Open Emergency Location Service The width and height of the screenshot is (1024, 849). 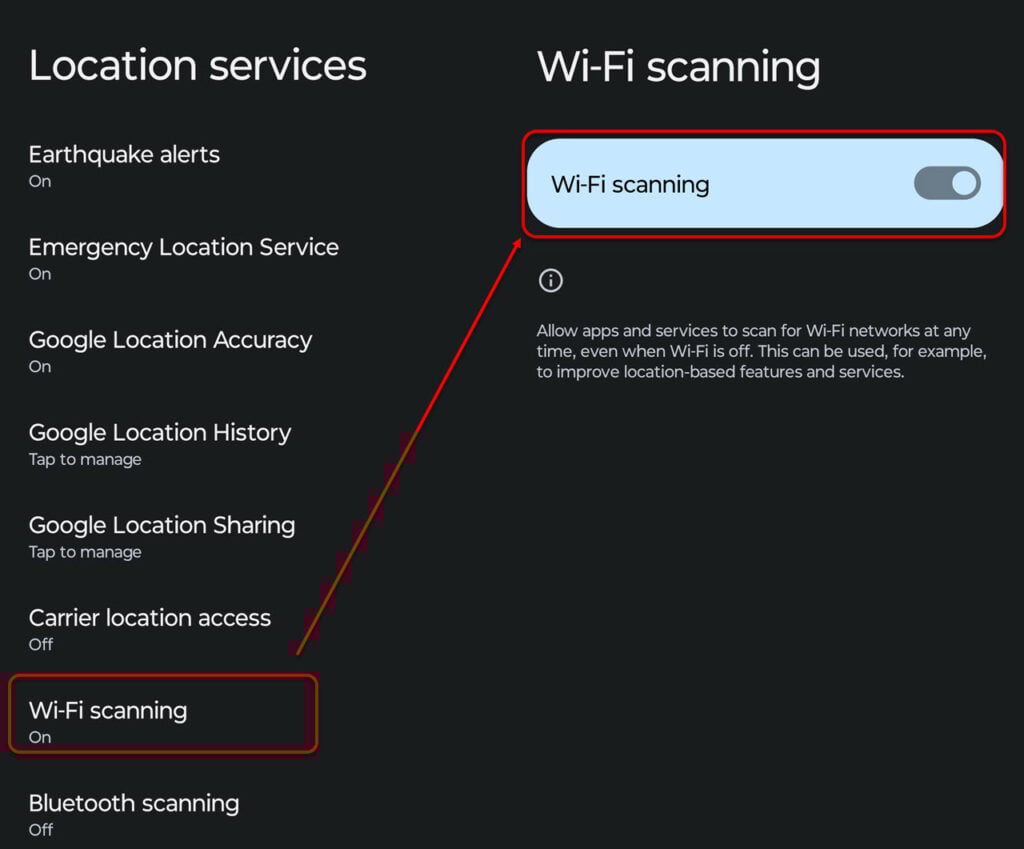tap(184, 260)
